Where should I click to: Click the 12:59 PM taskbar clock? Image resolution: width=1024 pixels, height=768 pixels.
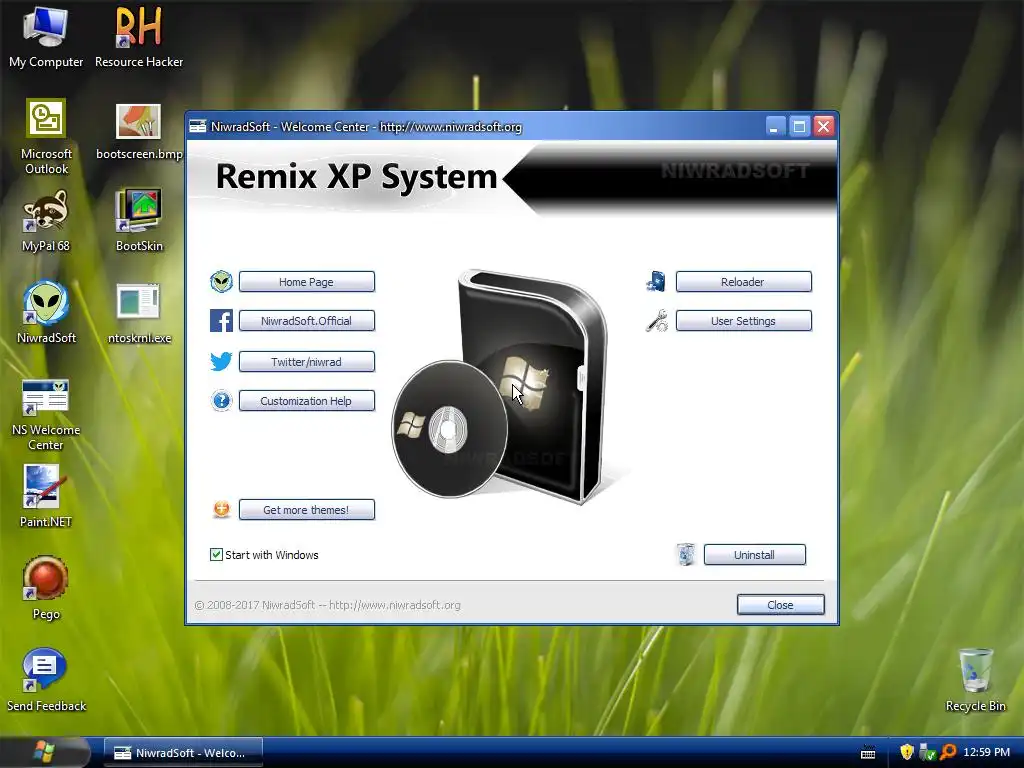coord(986,752)
